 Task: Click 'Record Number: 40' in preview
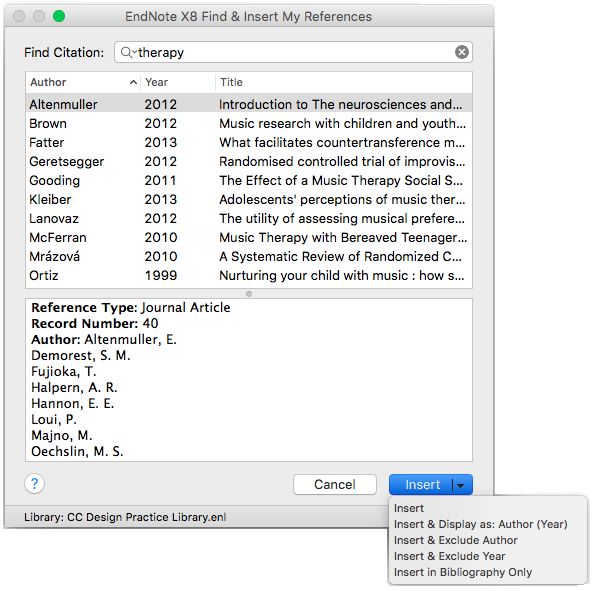click(95, 324)
